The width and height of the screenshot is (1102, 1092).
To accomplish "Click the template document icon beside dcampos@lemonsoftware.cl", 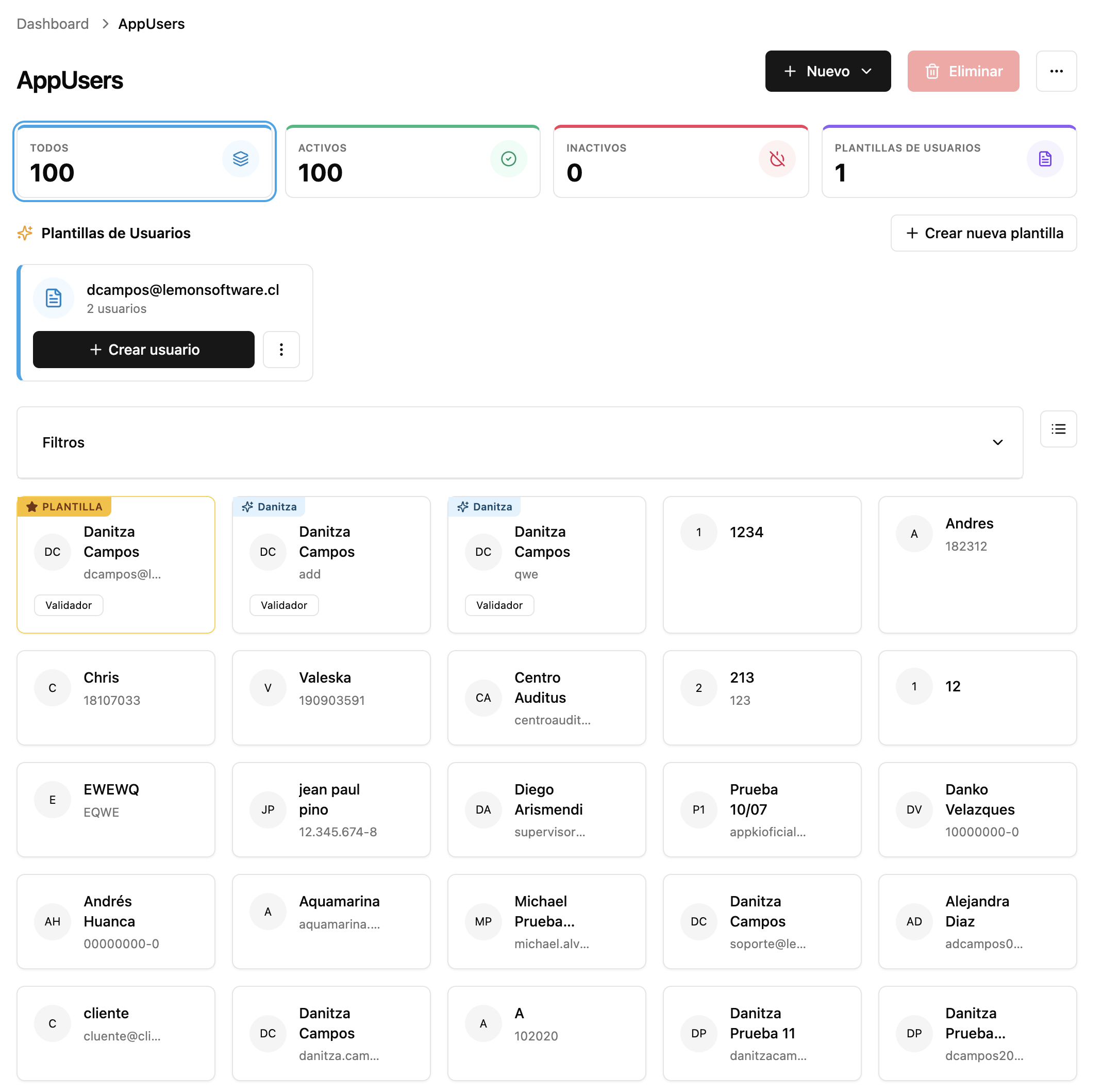I will [x=54, y=298].
